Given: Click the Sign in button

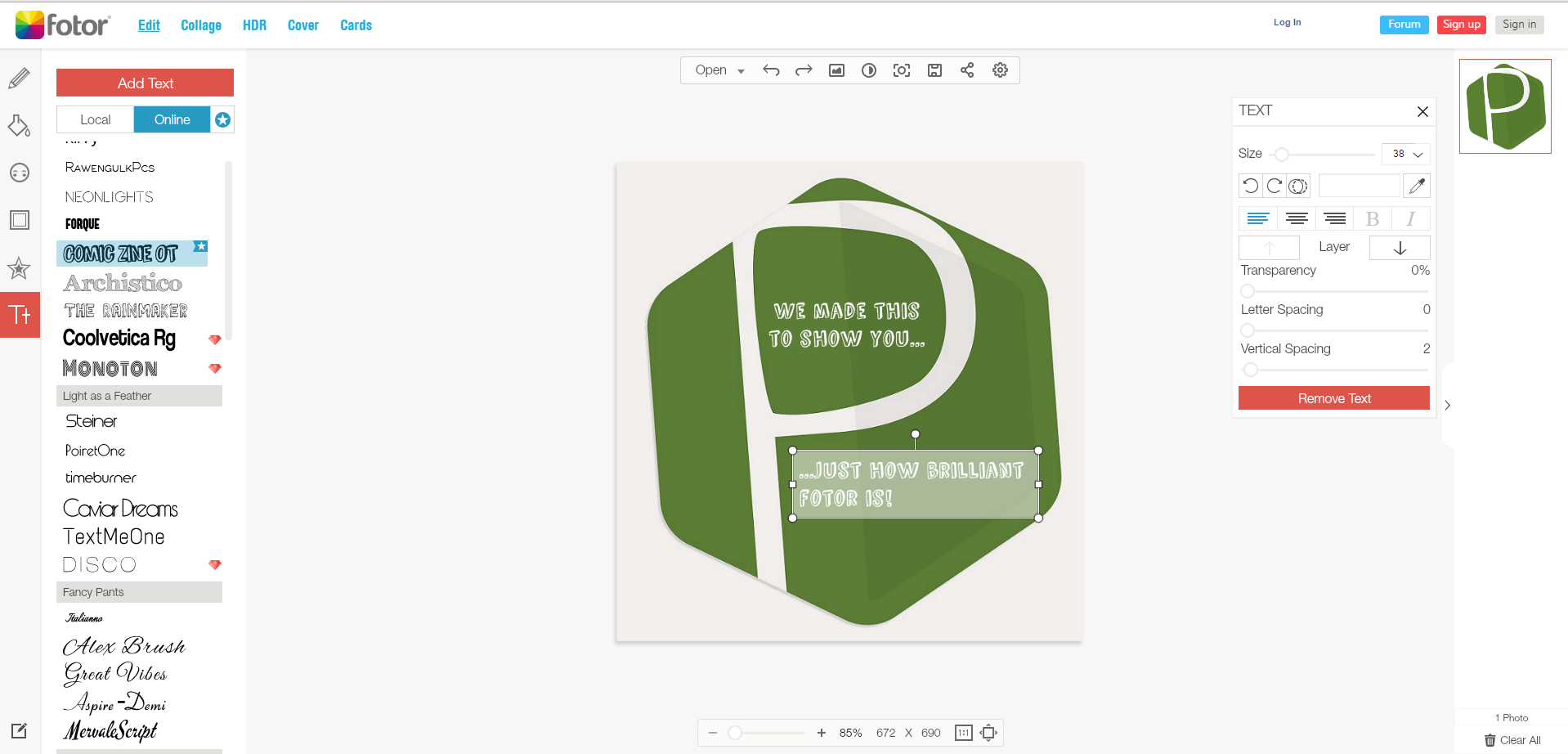Looking at the screenshot, I should (x=1519, y=25).
